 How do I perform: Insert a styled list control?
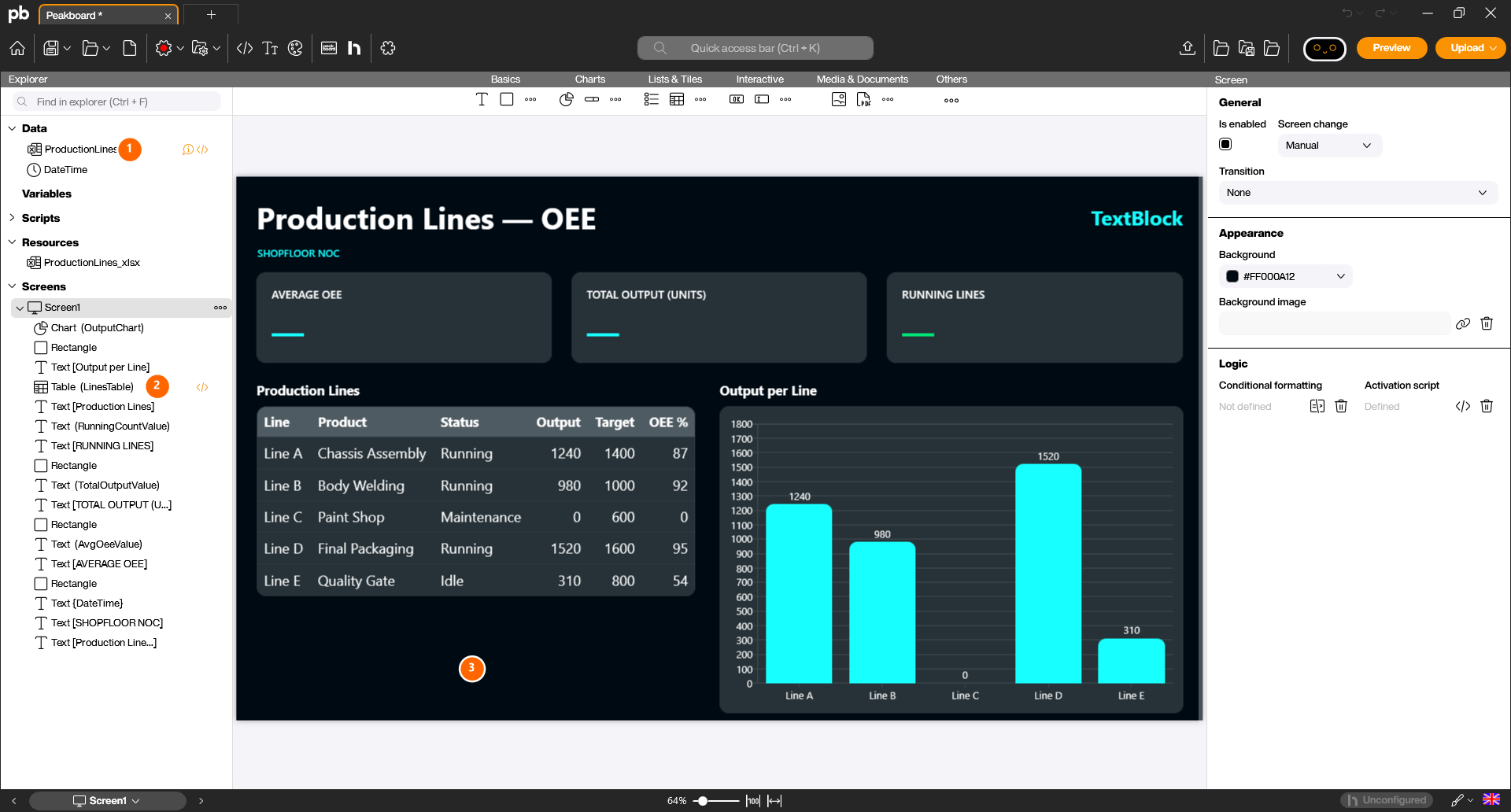click(652, 99)
